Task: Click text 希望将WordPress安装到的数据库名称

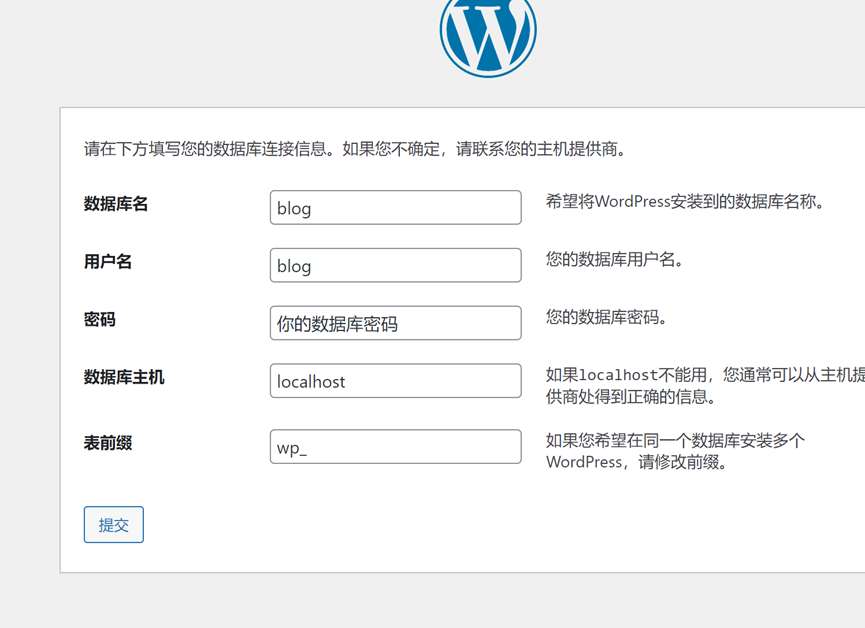Action: point(685,201)
